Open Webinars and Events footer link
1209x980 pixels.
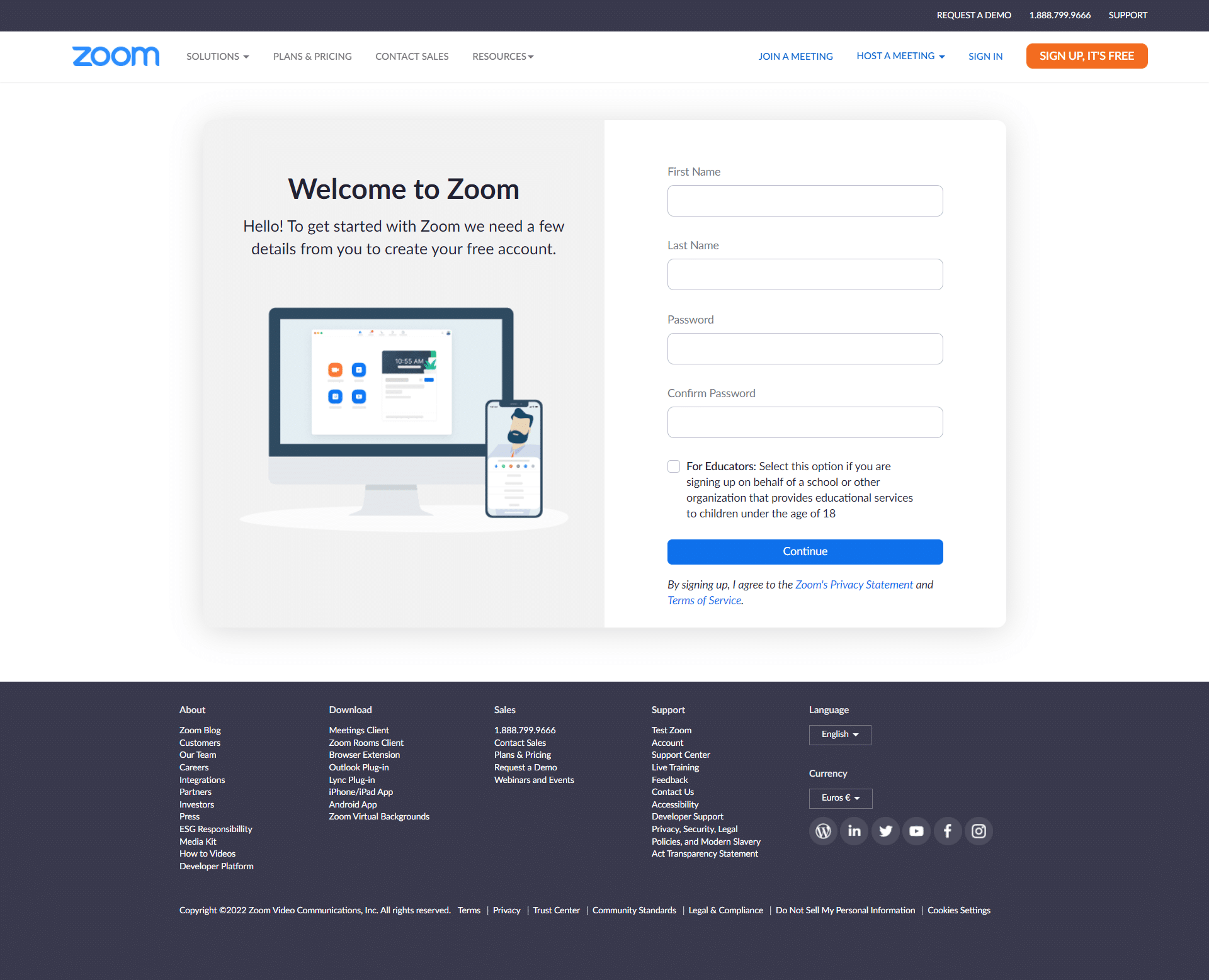point(534,780)
